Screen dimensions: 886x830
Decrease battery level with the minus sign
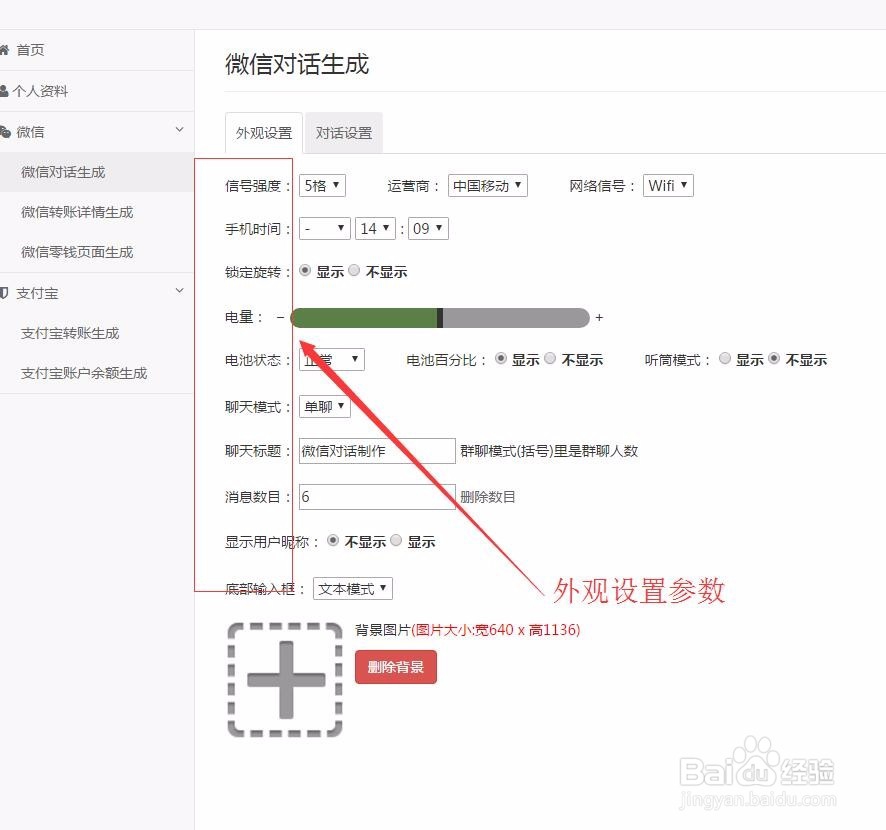click(x=280, y=318)
